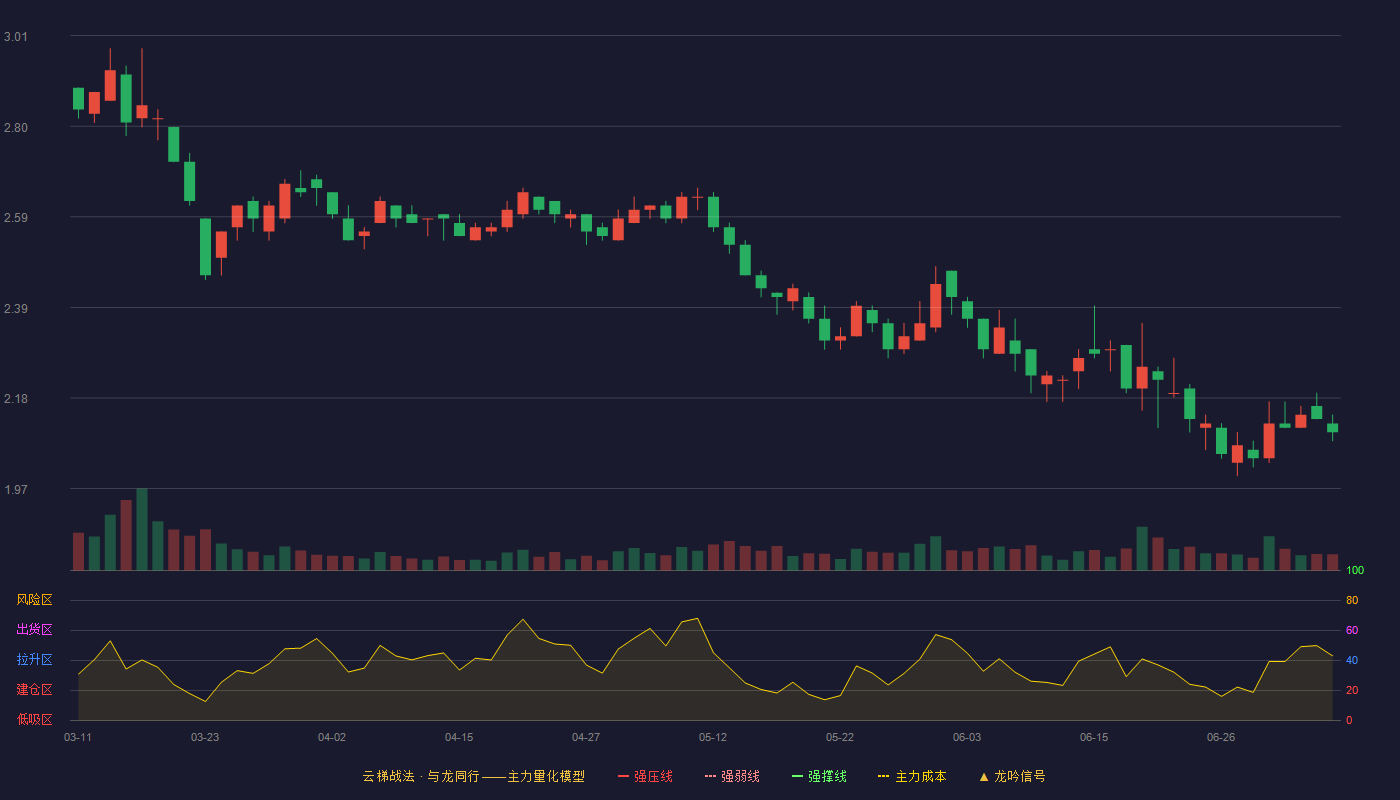Screen dimensions: 1400x800
Task: Toggle the 强弱线 legend series
Action: 732,776
